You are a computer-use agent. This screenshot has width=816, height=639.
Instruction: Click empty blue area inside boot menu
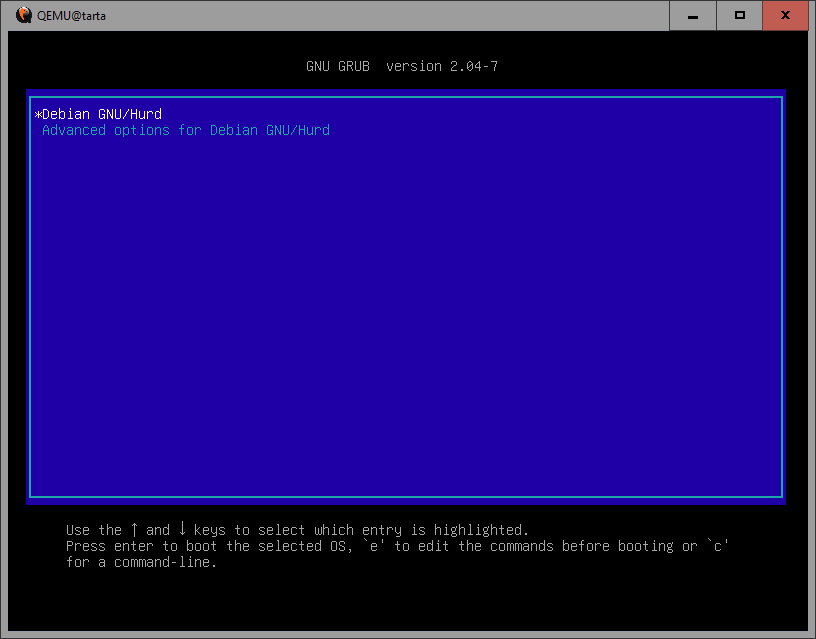(405, 320)
